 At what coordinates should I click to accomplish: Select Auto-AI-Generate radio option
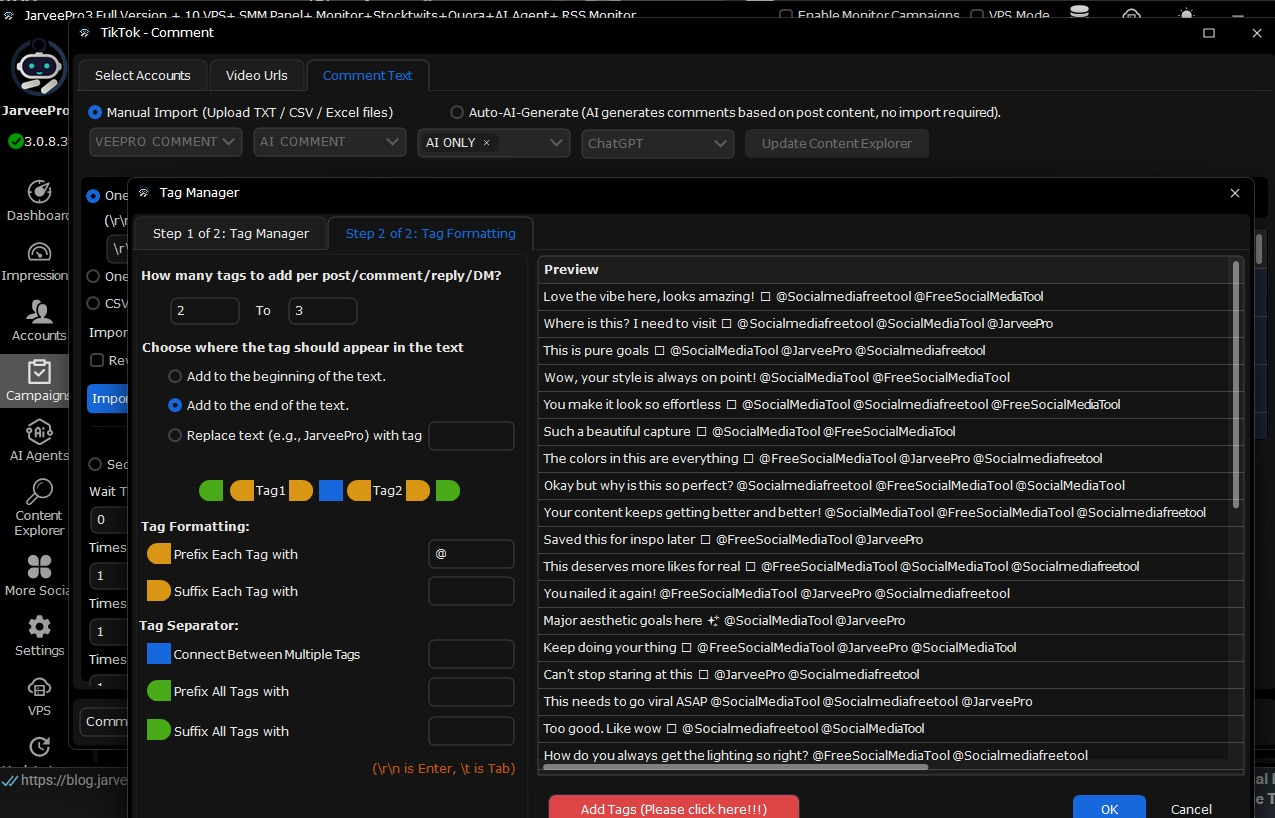(457, 113)
